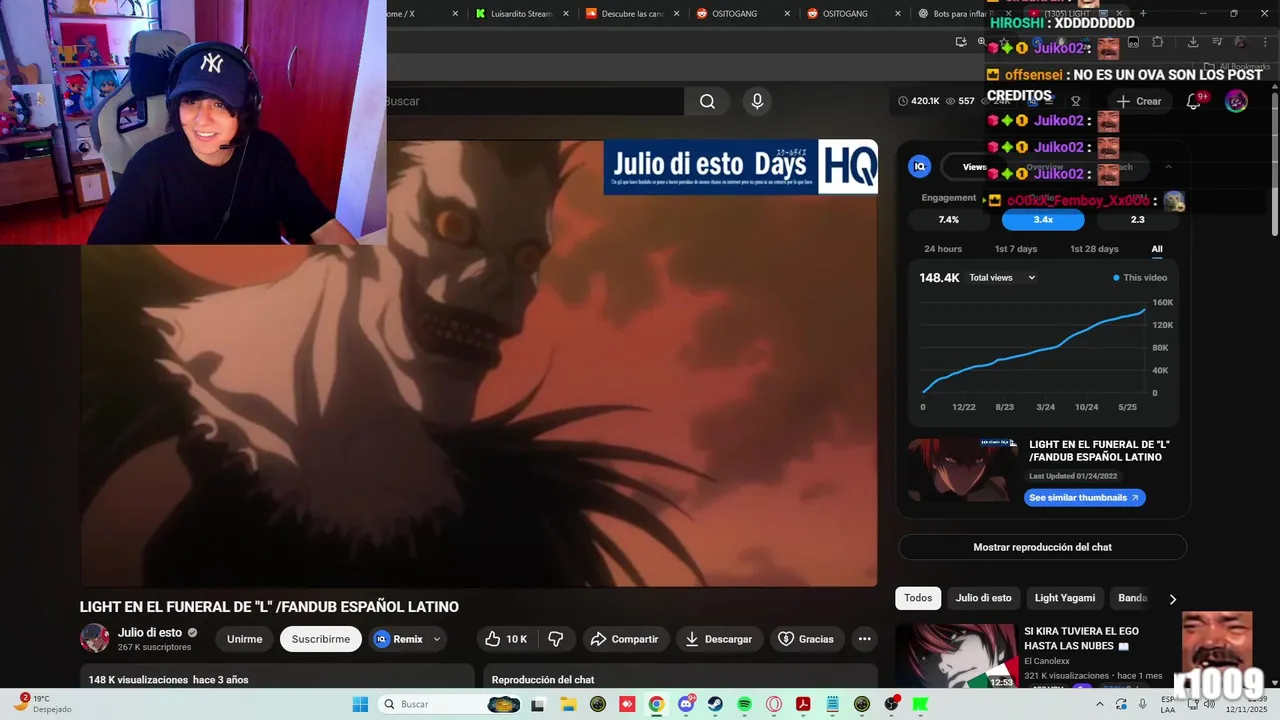Switch to the All time range tab

pyautogui.click(x=1157, y=249)
